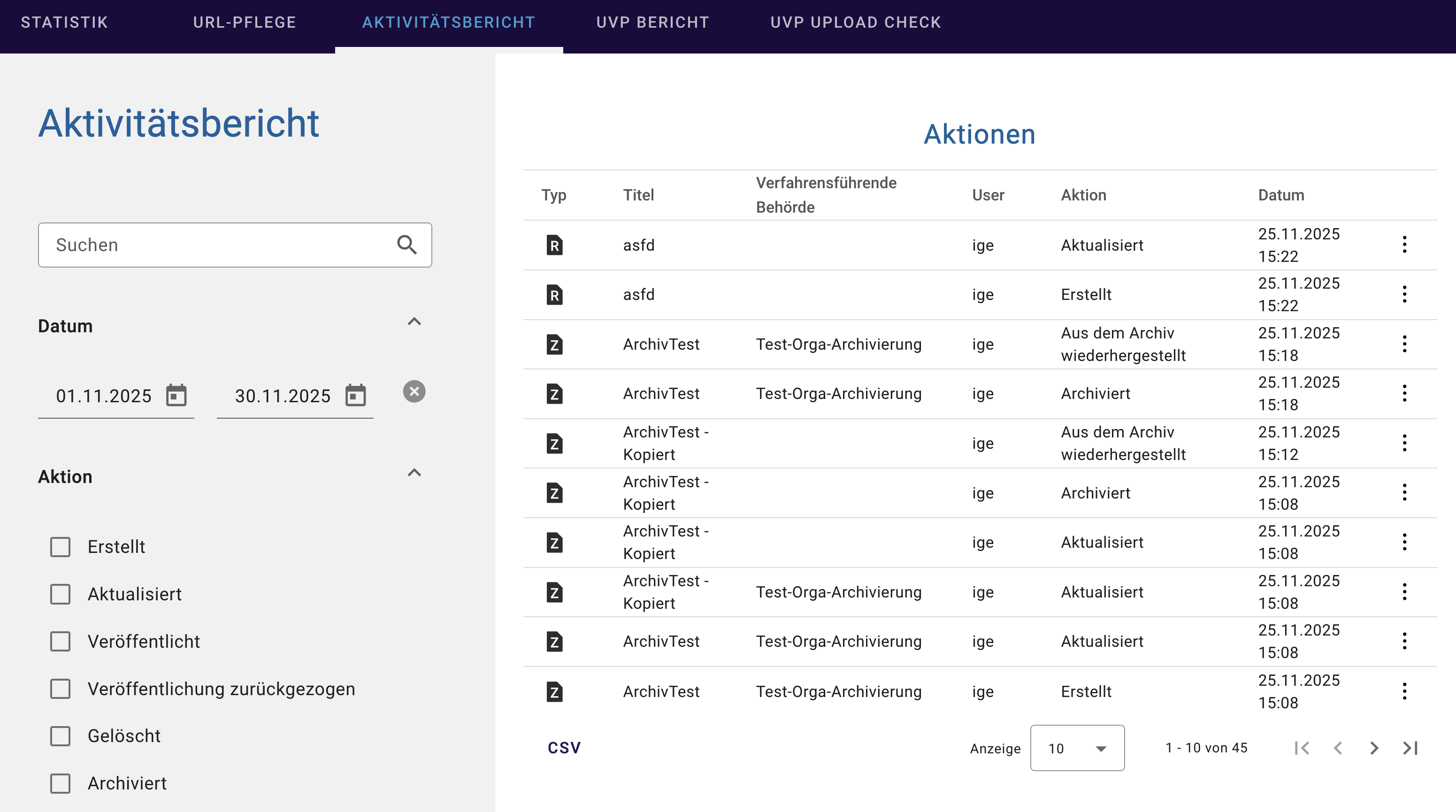Viewport: 1456px width, 812px height.
Task: Switch to the Statistik tab
Action: click(x=64, y=23)
